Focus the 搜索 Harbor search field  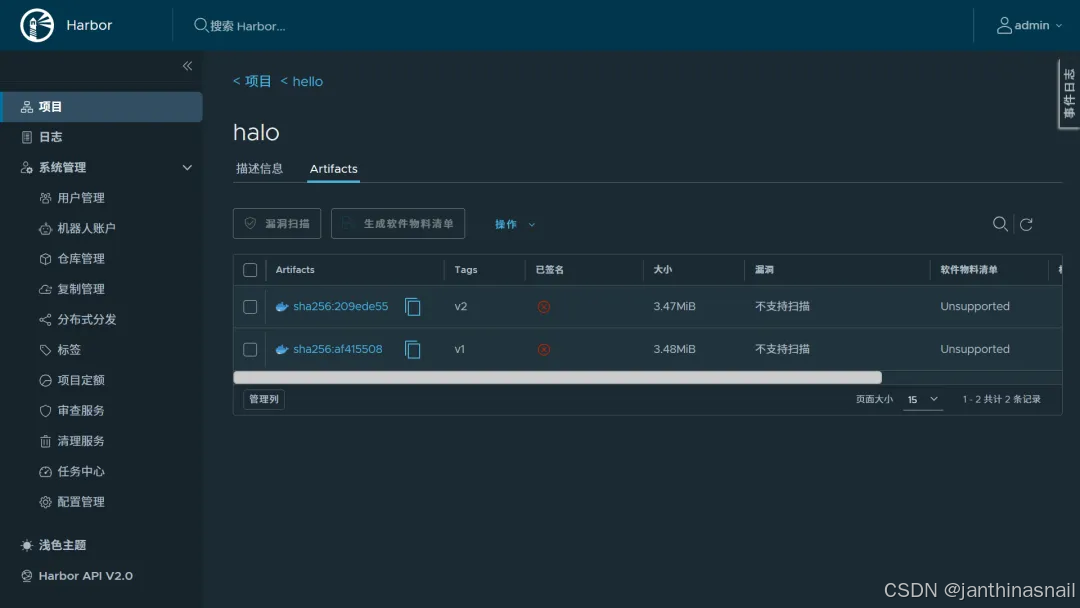248,25
